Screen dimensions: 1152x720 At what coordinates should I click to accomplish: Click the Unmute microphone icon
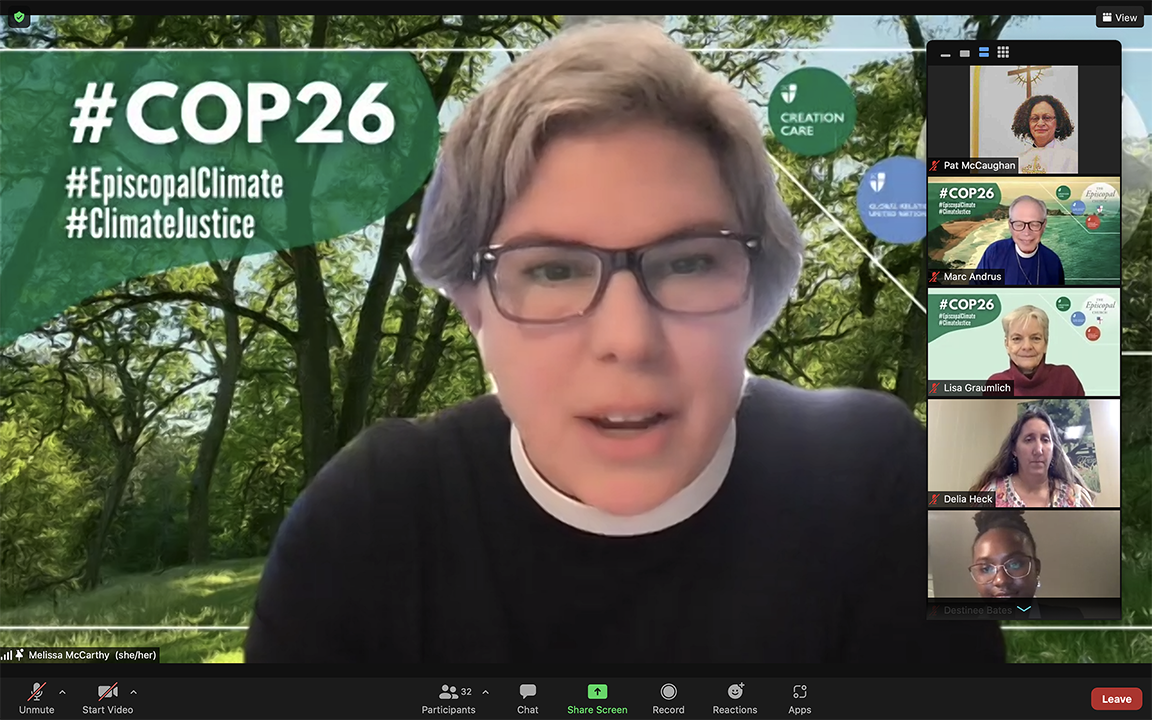37,692
